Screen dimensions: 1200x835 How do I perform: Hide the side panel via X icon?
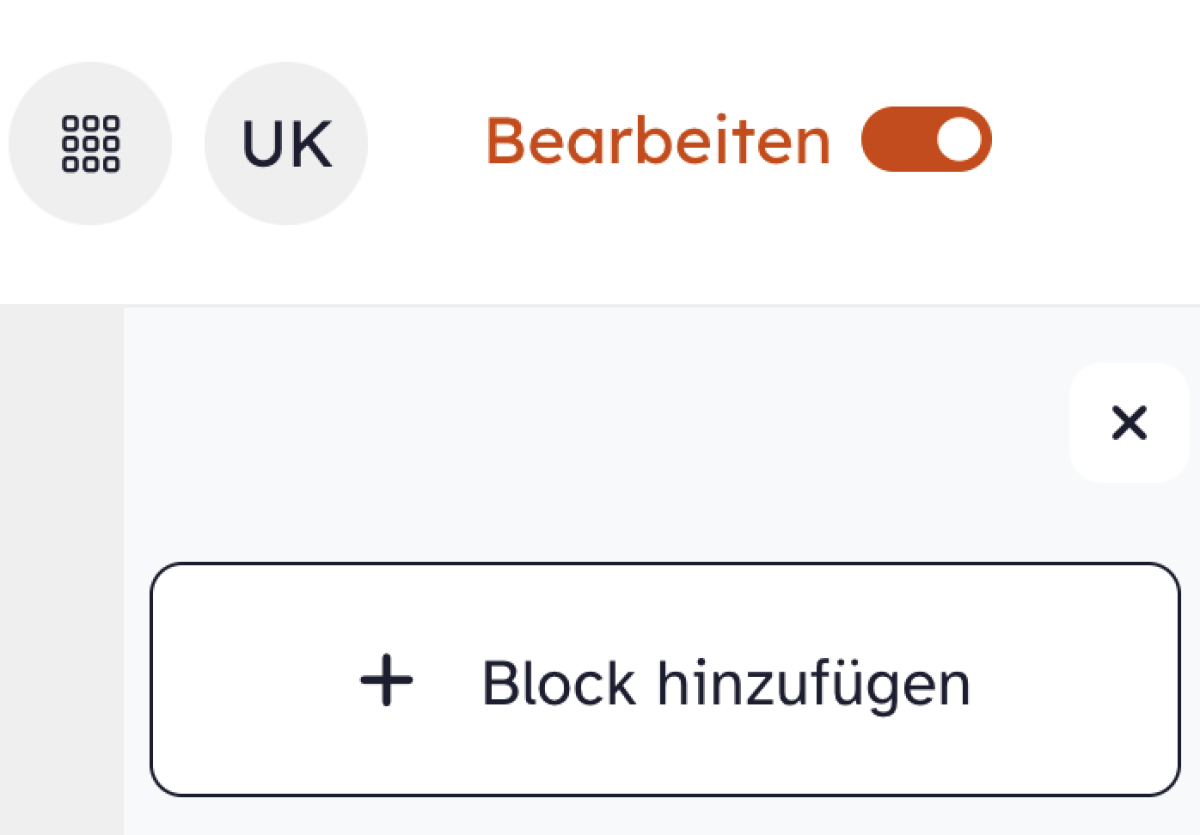point(1129,423)
